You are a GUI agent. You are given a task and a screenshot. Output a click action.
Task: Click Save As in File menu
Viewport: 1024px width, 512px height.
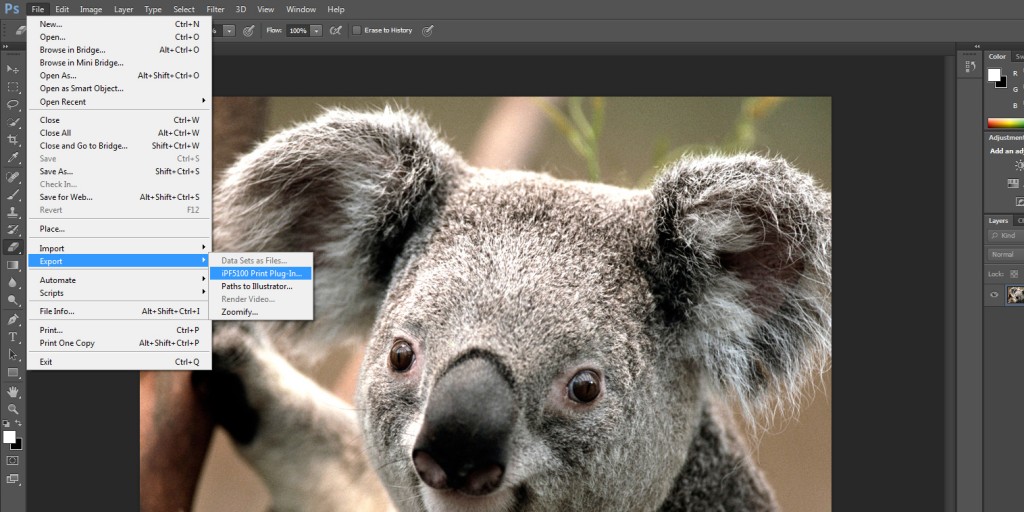click(x=120, y=171)
